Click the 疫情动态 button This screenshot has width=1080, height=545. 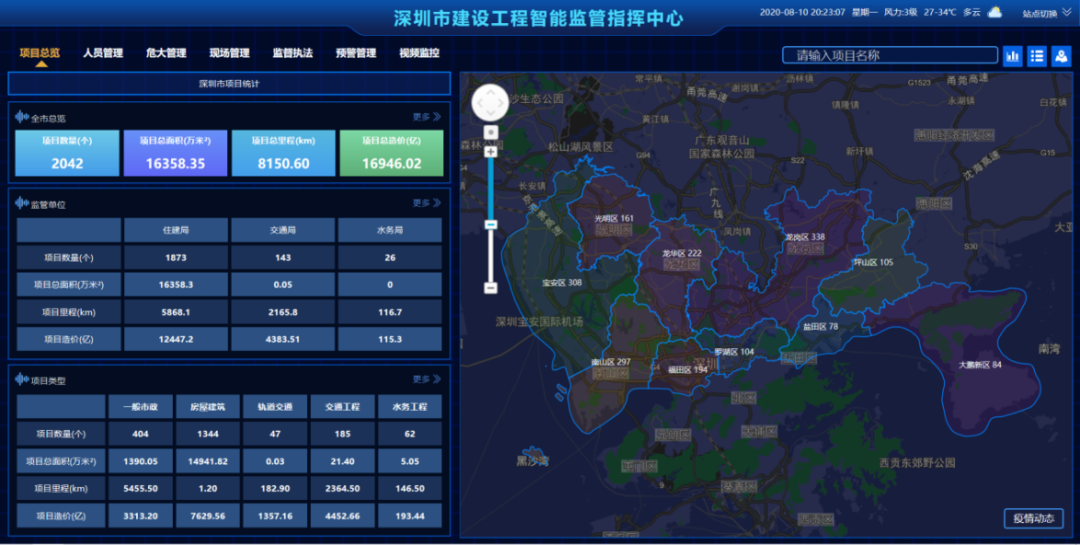click(1034, 519)
